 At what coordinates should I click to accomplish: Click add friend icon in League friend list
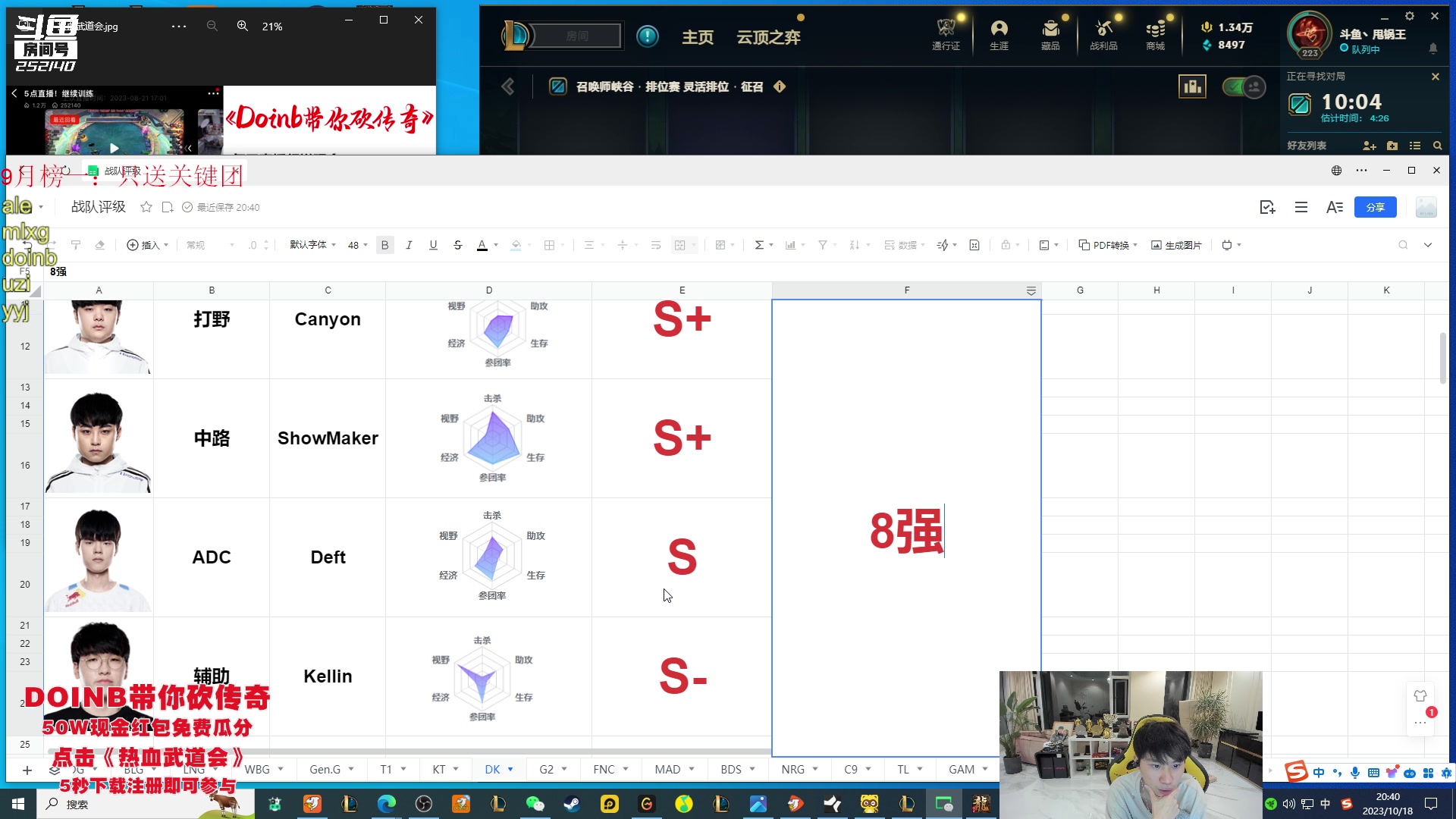pyautogui.click(x=1369, y=146)
